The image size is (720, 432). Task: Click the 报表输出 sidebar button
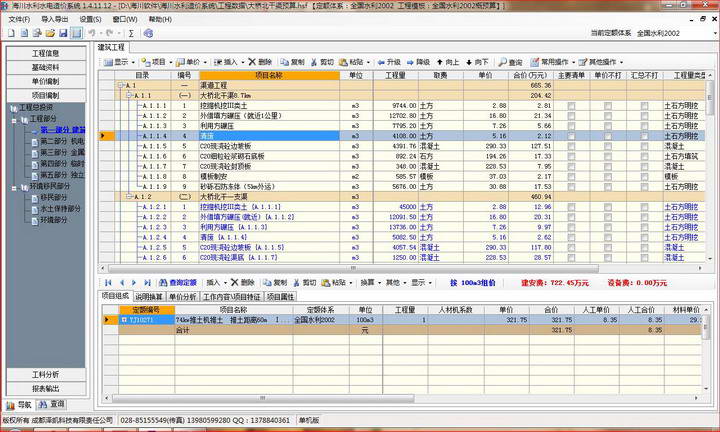(x=46, y=389)
